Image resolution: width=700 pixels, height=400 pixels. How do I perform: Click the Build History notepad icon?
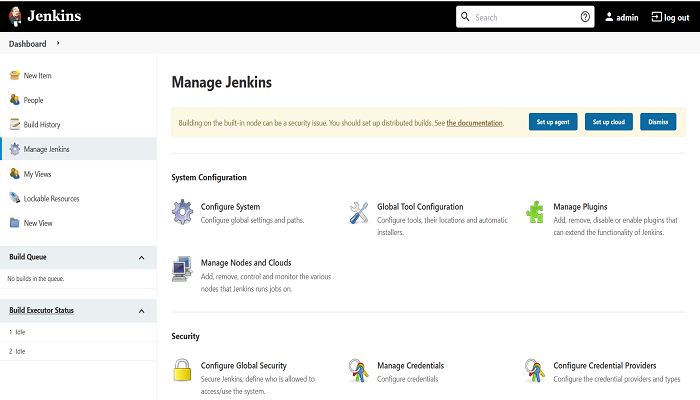point(15,124)
